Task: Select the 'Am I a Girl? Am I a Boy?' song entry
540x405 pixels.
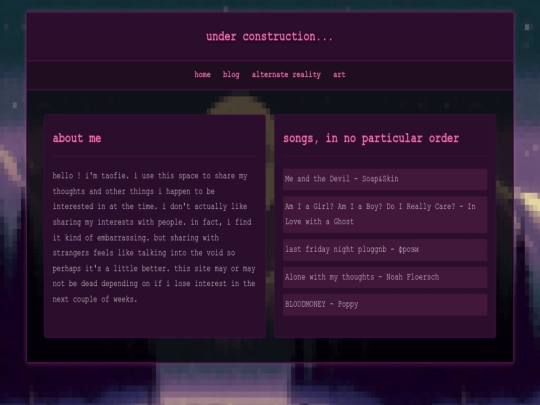Action: click(385, 214)
